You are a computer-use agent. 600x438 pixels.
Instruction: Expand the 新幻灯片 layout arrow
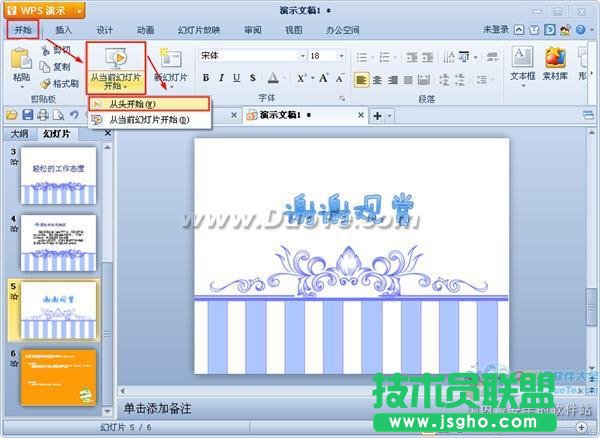pos(171,87)
